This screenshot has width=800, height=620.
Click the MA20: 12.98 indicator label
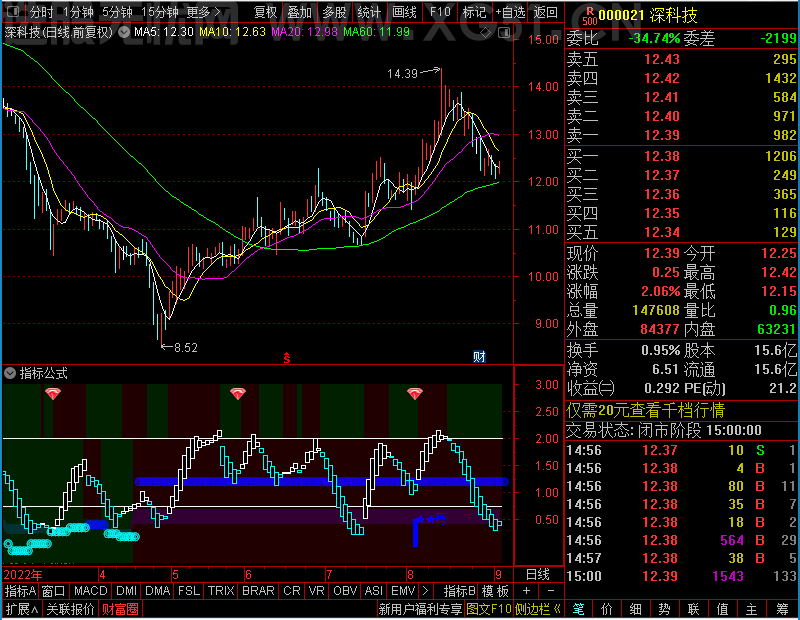(x=304, y=32)
